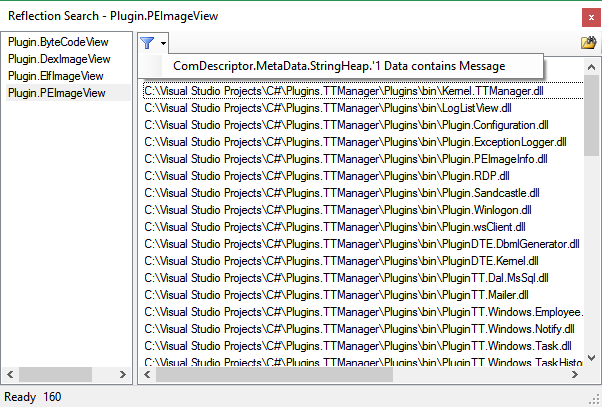Screen dimensions: 602x407
Task: Click the results horizontal scroll left arrow
Action: coord(147,374)
